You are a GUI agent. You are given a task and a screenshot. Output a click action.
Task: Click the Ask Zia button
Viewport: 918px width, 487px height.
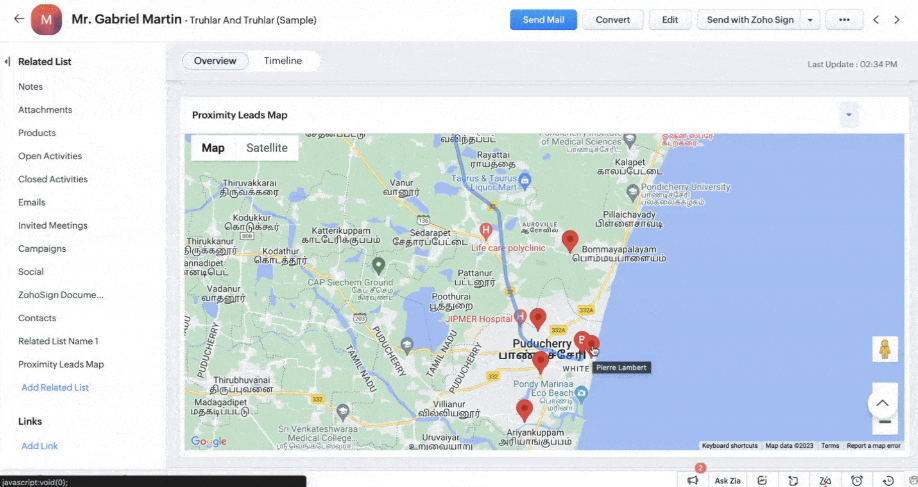pos(727,480)
